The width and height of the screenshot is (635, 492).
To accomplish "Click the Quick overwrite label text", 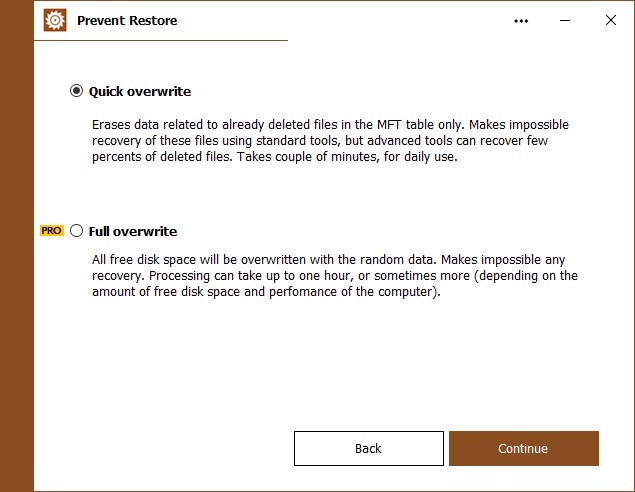I will tap(140, 92).
